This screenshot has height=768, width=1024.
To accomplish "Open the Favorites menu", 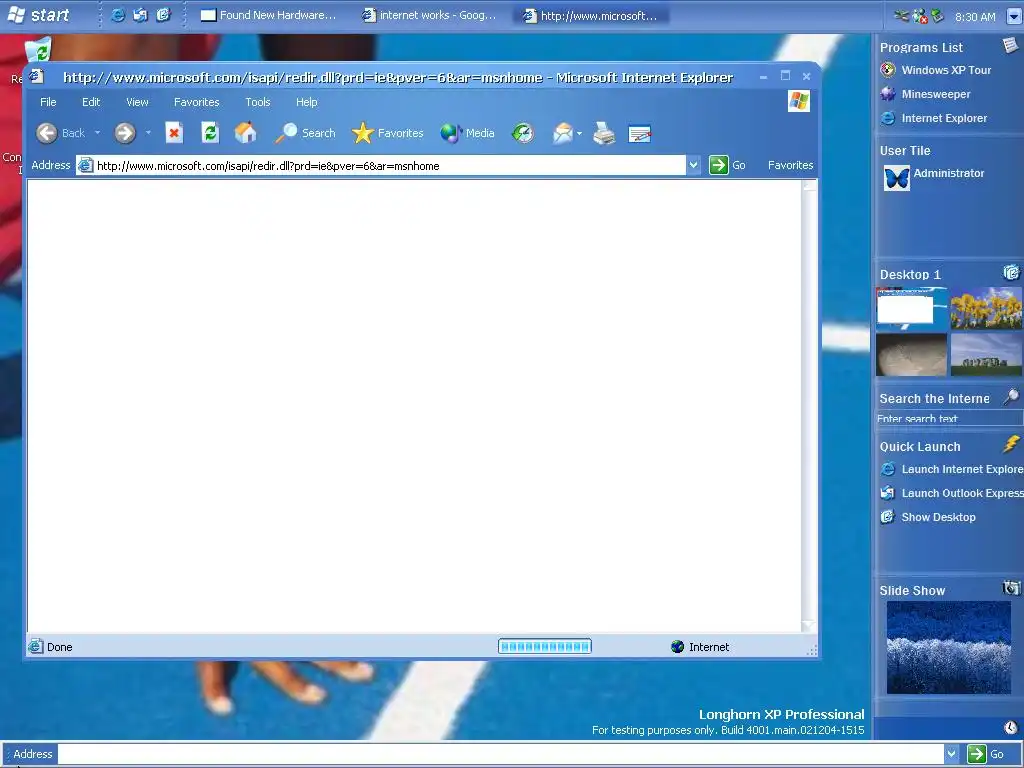I will (197, 102).
